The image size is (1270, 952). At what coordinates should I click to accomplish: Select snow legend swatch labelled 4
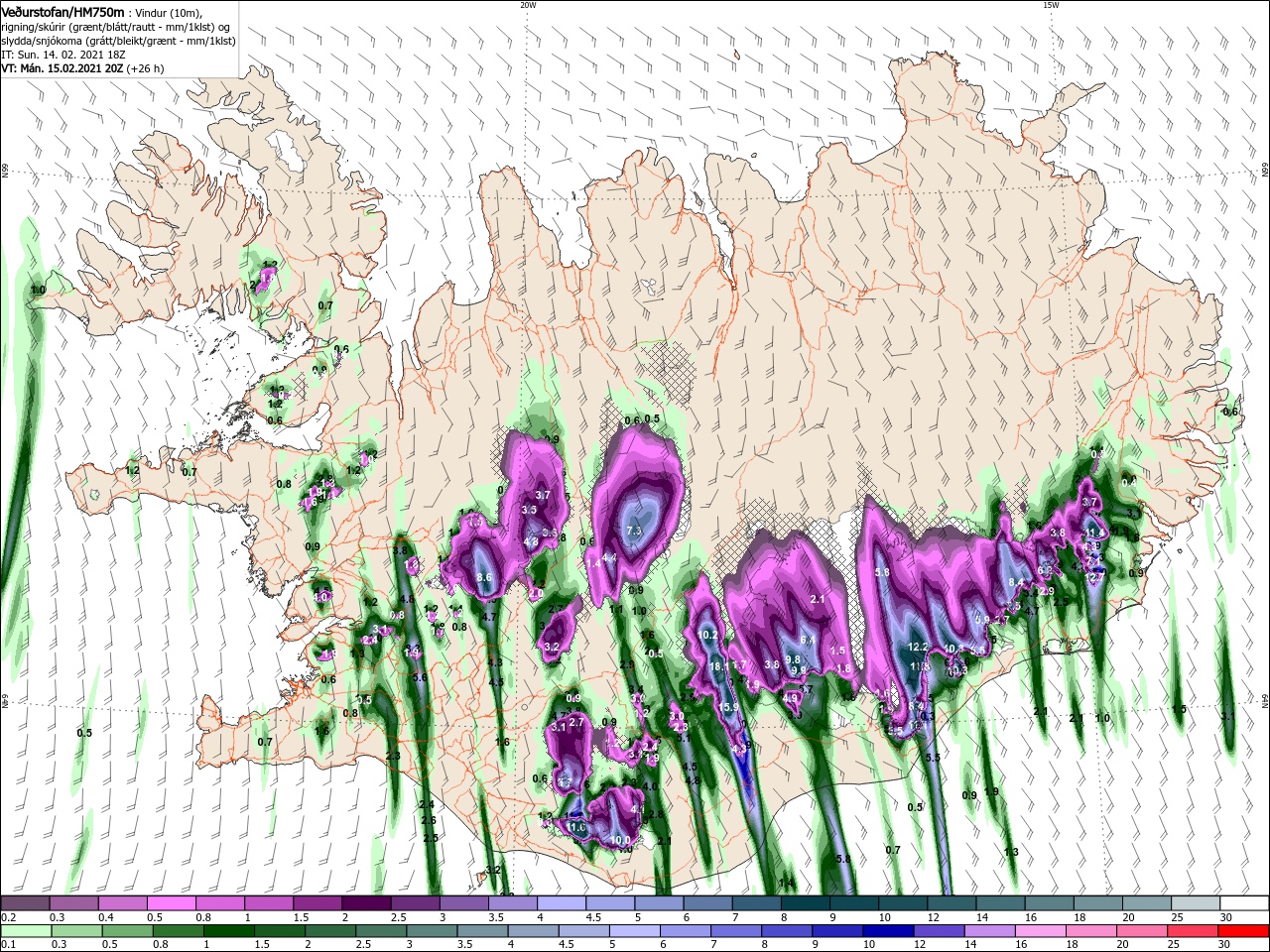(561, 903)
